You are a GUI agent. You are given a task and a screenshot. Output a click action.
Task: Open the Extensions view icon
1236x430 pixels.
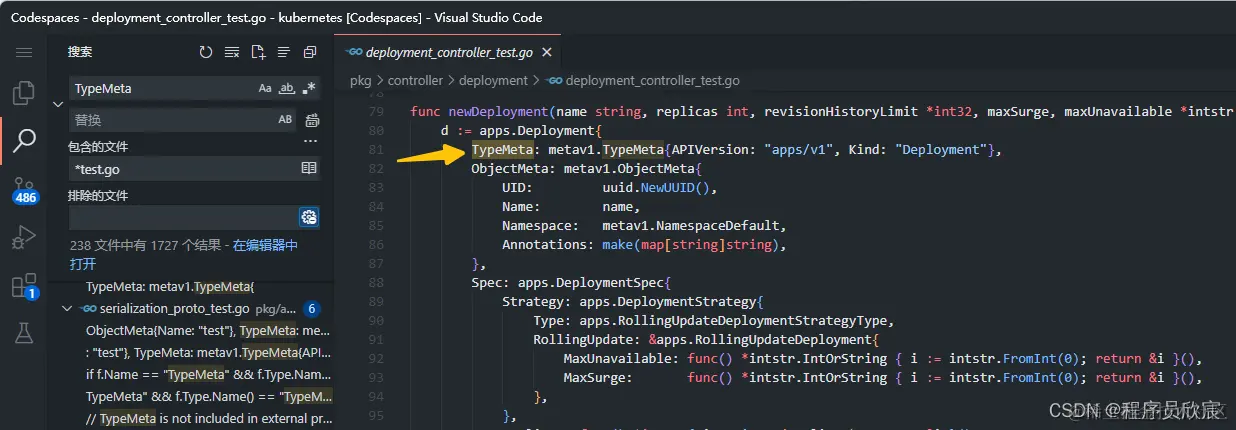click(x=23, y=286)
